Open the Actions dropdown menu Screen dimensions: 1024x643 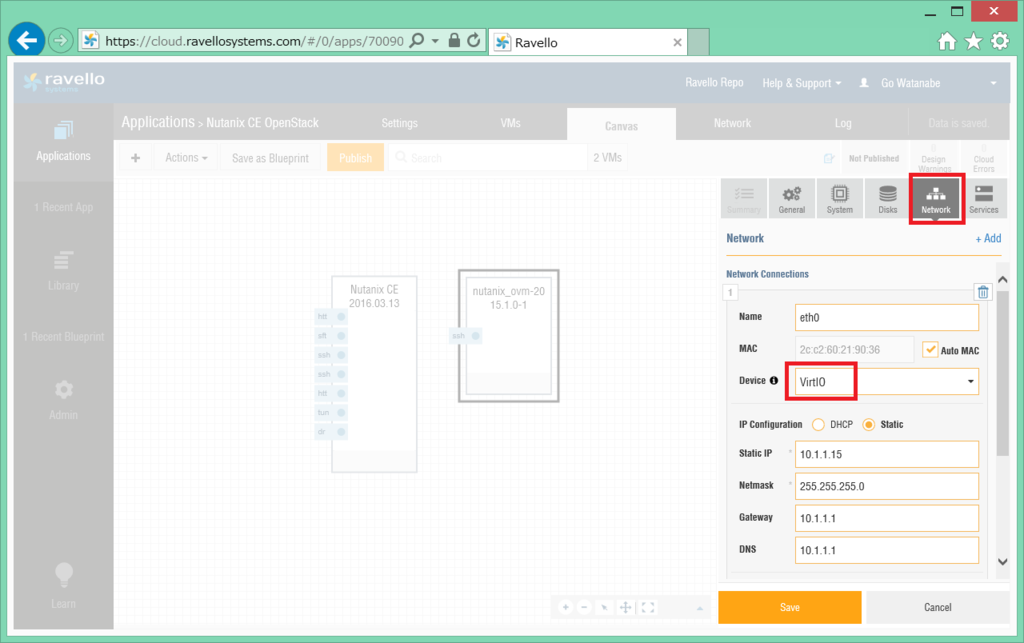[x=186, y=158]
